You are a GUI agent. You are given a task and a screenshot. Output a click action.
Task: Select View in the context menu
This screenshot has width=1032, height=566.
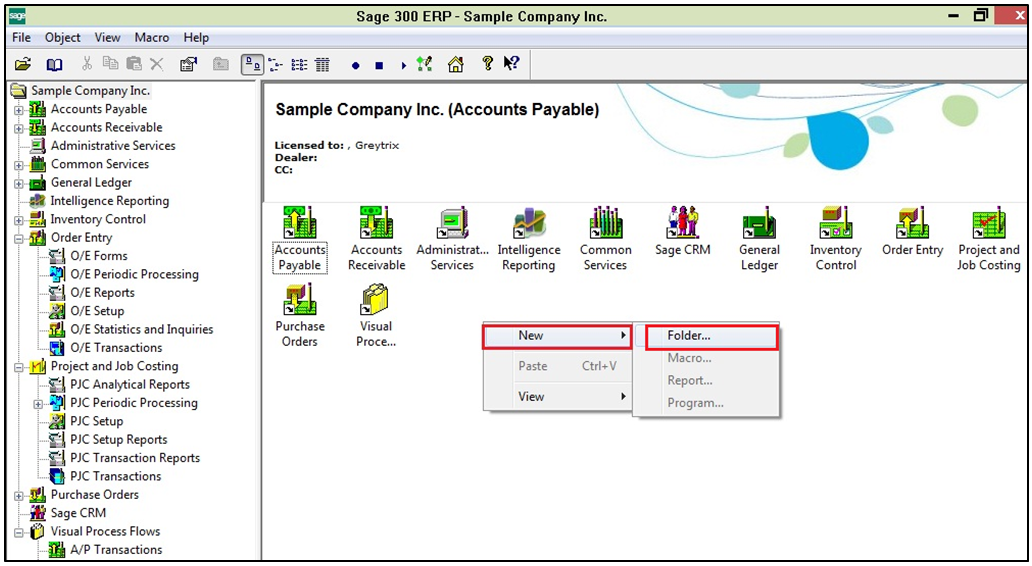coord(557,396)
